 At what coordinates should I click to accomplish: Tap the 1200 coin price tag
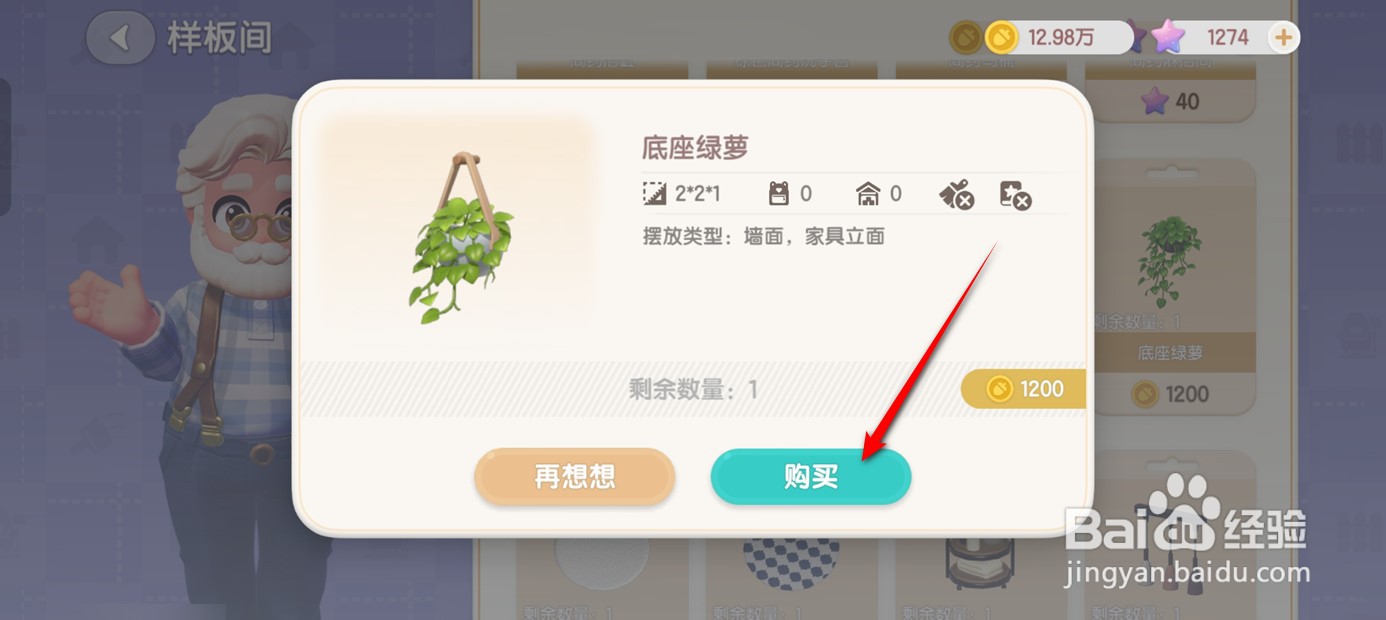click(x=1023, y=389)
